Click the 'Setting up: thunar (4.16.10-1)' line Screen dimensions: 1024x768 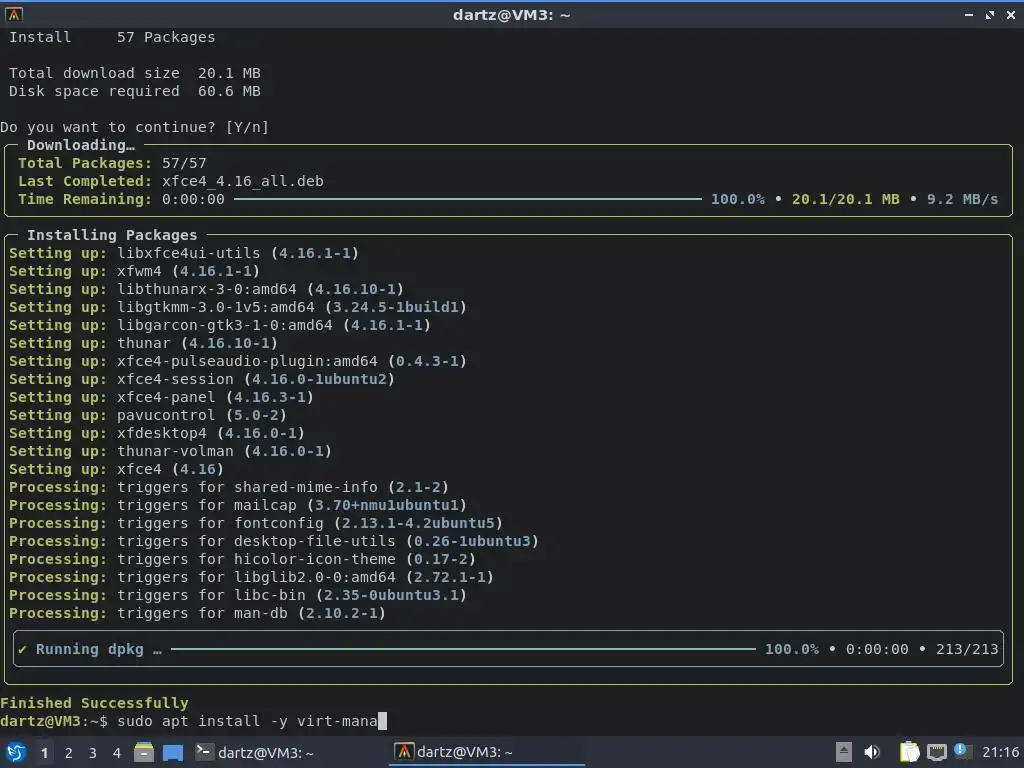[x=143, y=343]
